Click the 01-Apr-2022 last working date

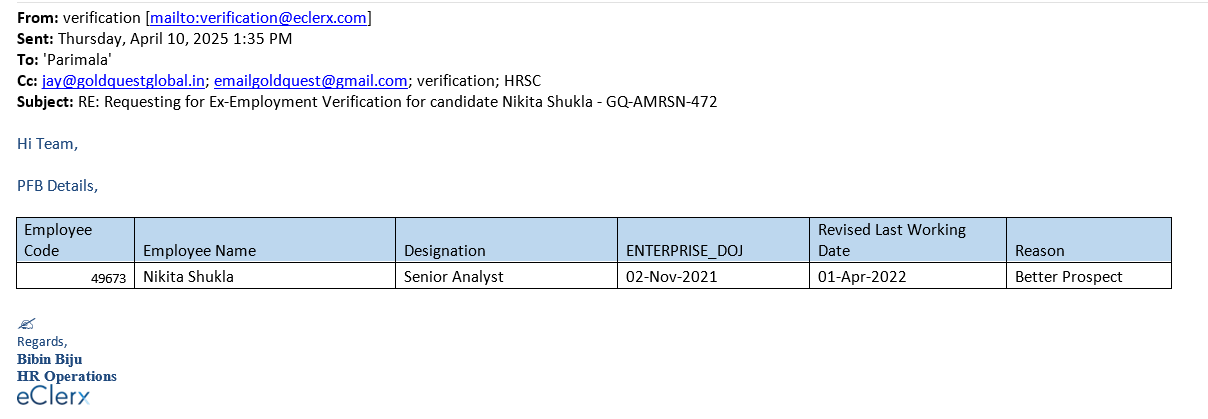click(862, 276)
